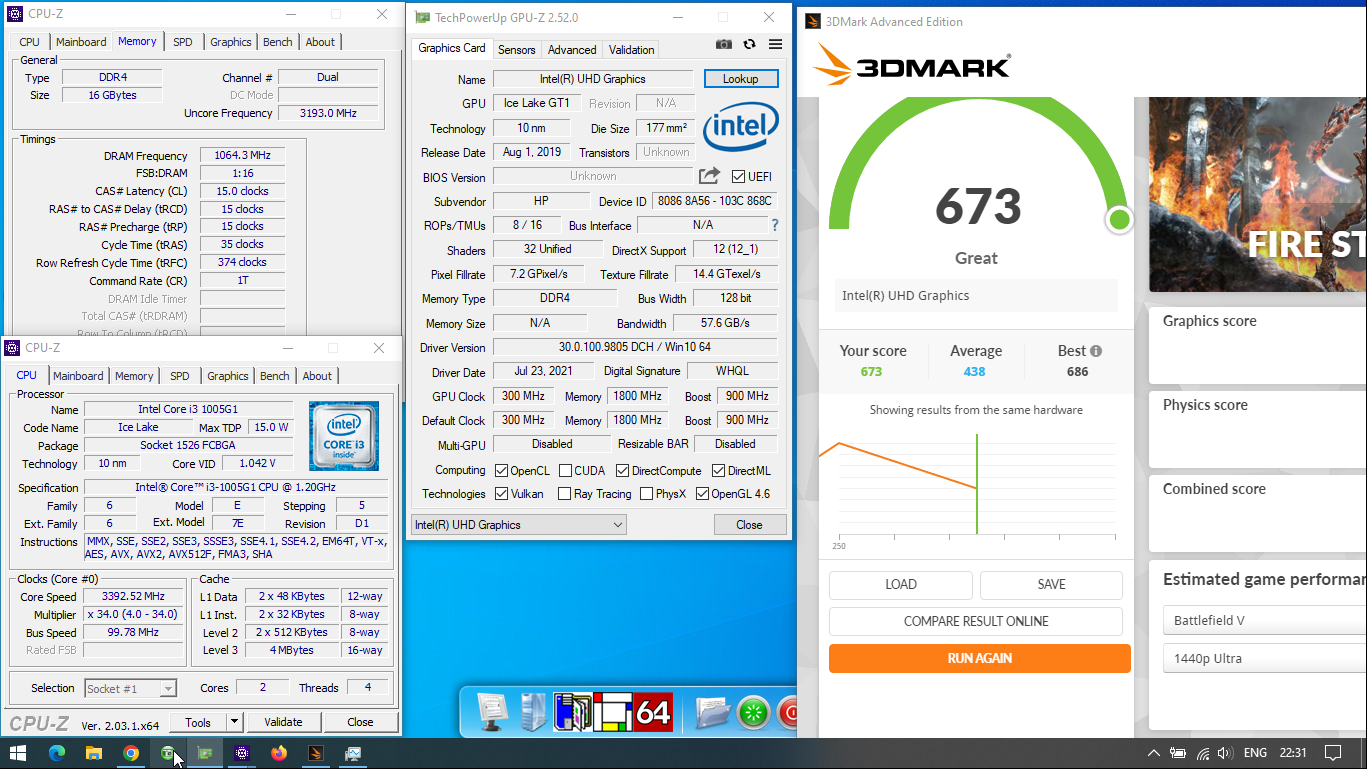Switch to the Validation tab in GPU-Z
Screen dimensions: 1367x769
[632, 49]
